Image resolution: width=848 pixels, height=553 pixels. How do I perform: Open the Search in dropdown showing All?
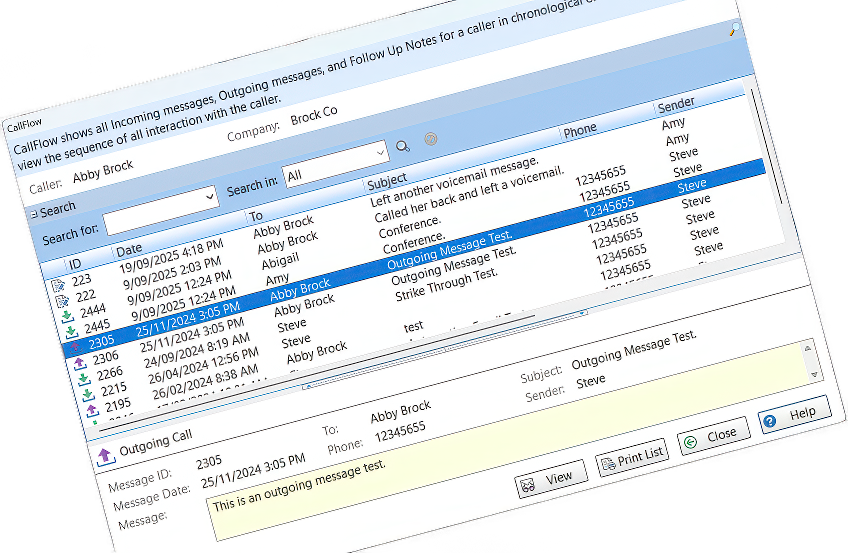point(336,164)
